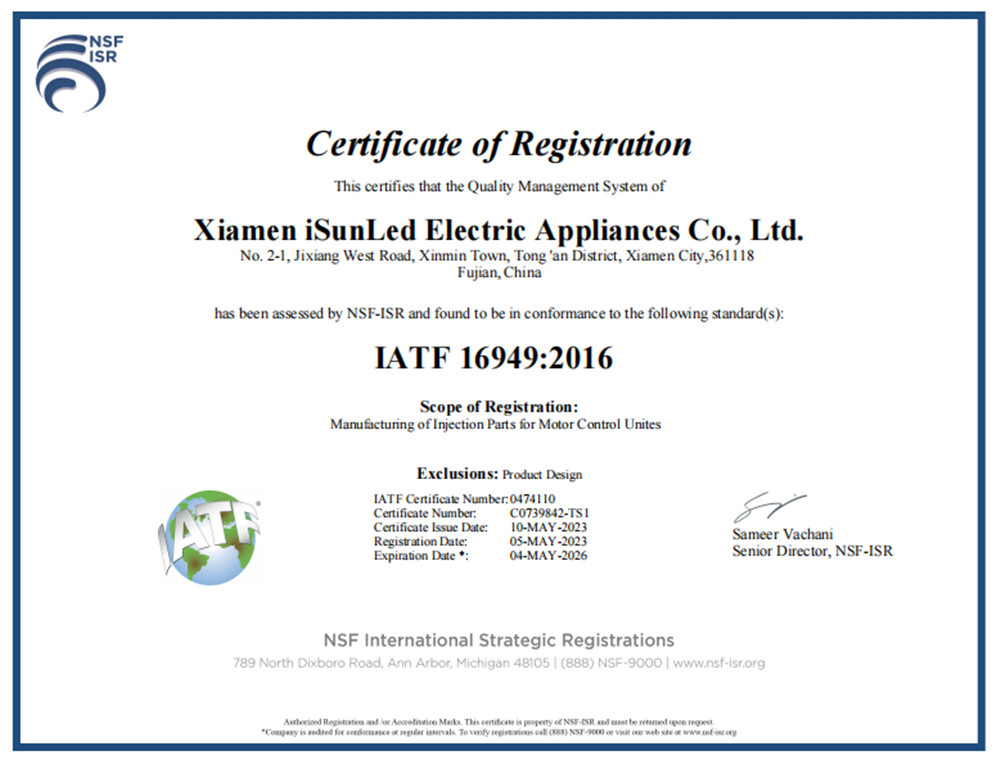
Task: Click the "Expiration Date" label
Action: [421, 555]
